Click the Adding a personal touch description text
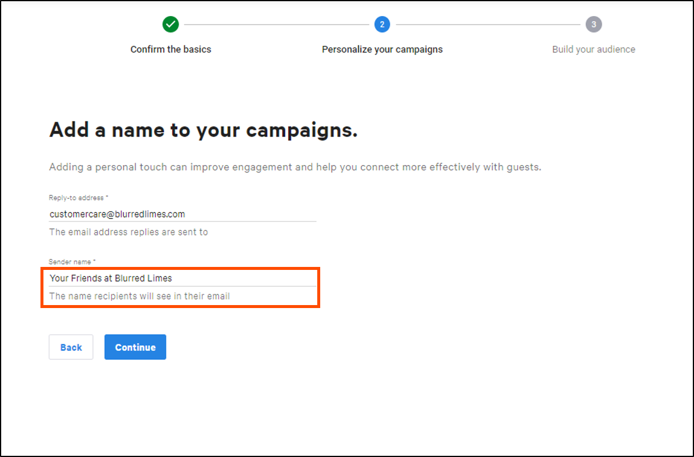This screenshot has width=694, height=457. pyautogui.click(x=295, y=167)
